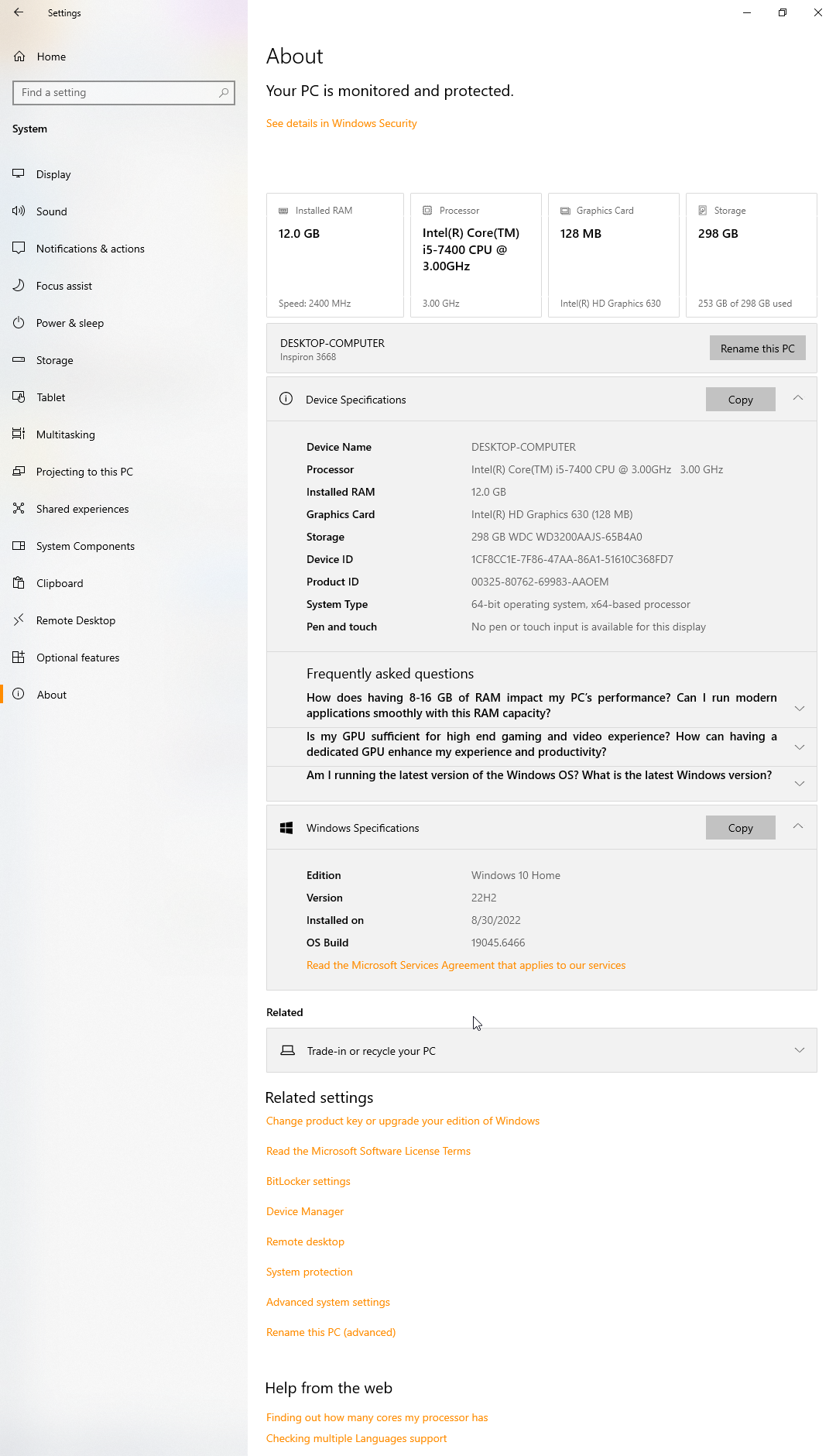This screenshot has width=836, height=1456.
Task: Open See details in Windows Security
Action: click(341, 123)
